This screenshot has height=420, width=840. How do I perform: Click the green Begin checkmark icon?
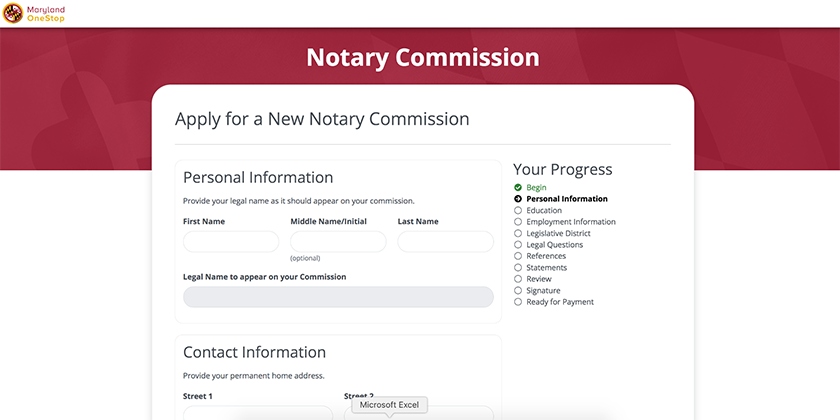[x=518, y=188]
